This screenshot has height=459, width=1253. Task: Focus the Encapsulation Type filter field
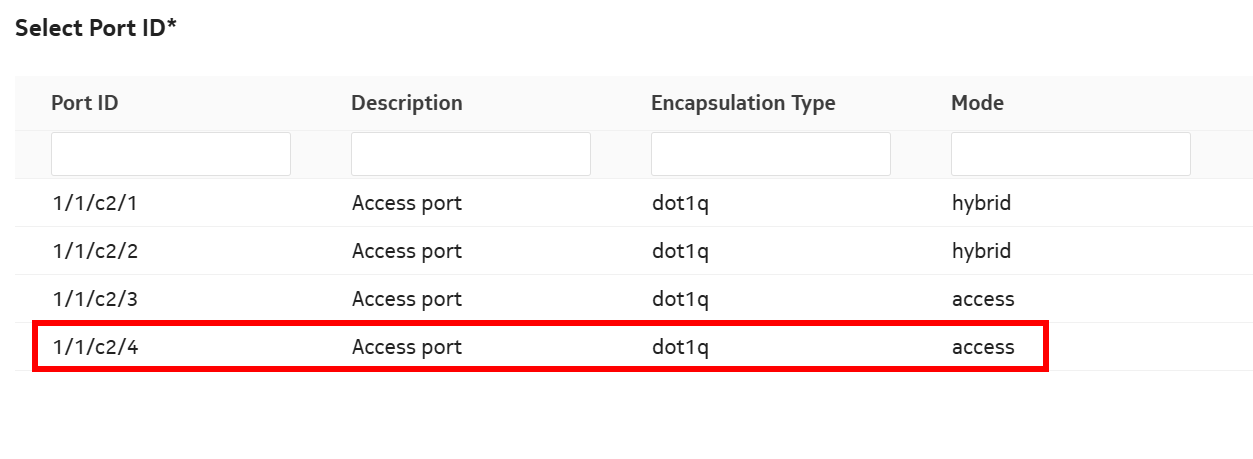771,155
